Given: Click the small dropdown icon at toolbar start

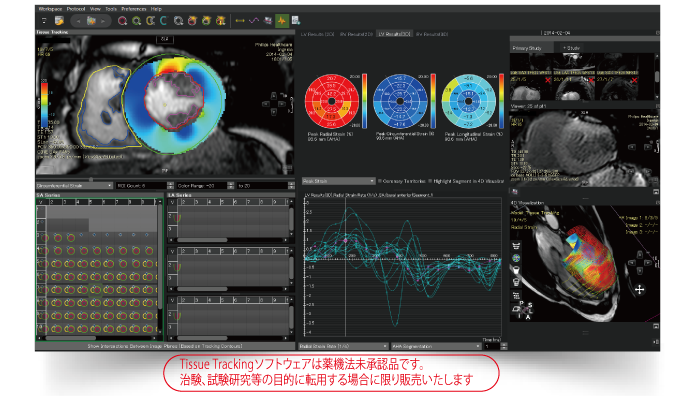Looking at the screenshot, I should point(44,21).
